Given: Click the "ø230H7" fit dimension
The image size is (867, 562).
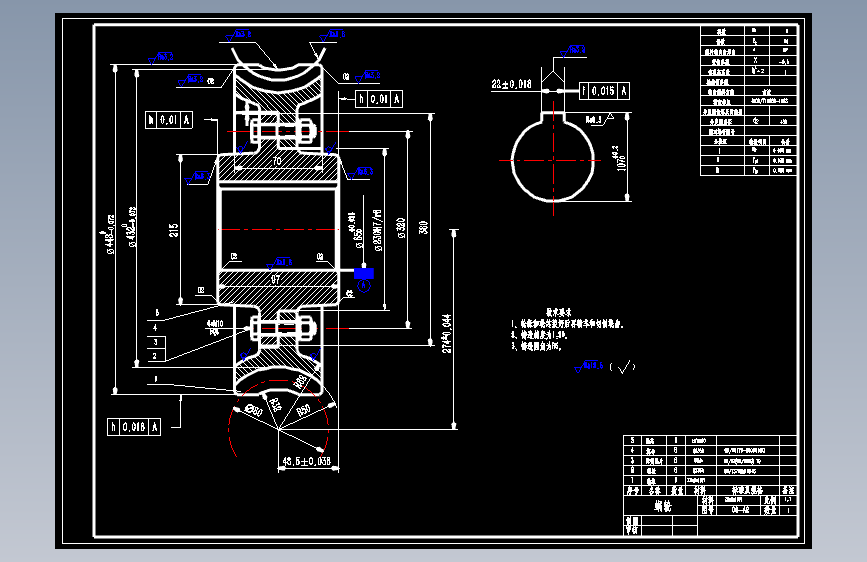Looking at the screenshot, I should point(378,231).
